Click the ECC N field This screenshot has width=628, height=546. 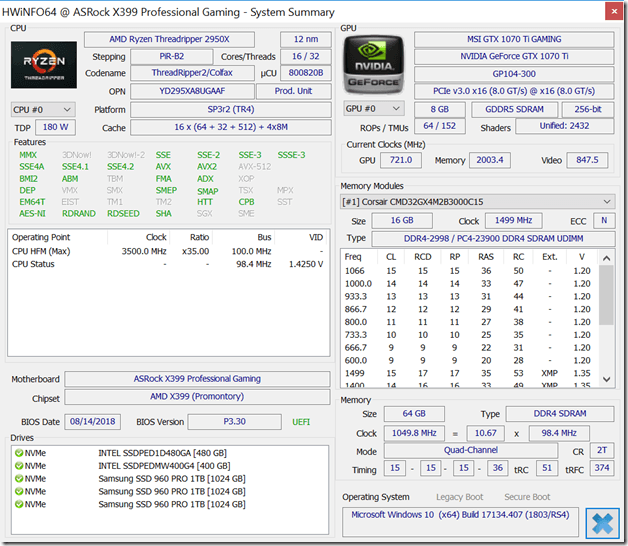tap(604, 221)
